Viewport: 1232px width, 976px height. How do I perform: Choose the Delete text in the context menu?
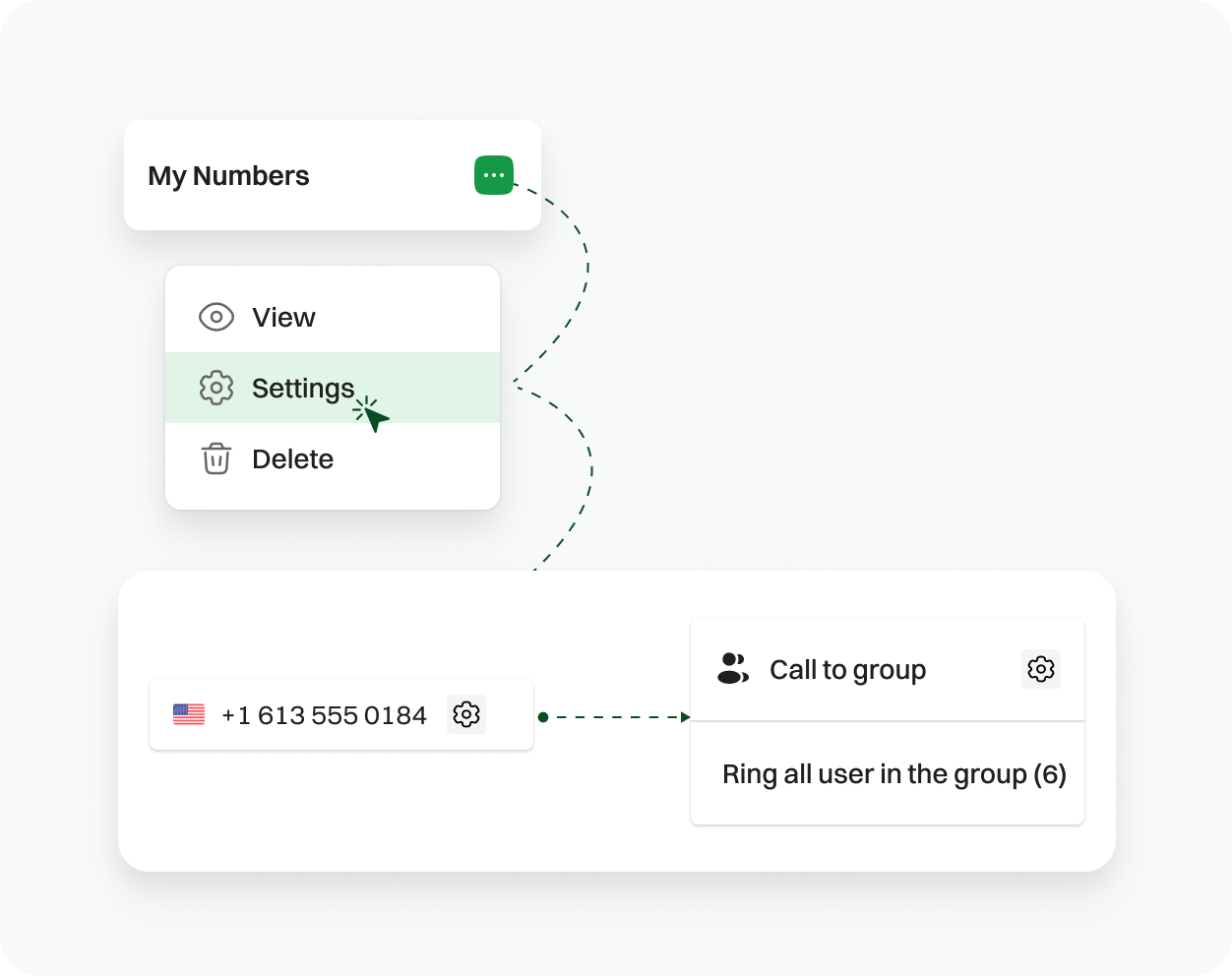[292, 458]
